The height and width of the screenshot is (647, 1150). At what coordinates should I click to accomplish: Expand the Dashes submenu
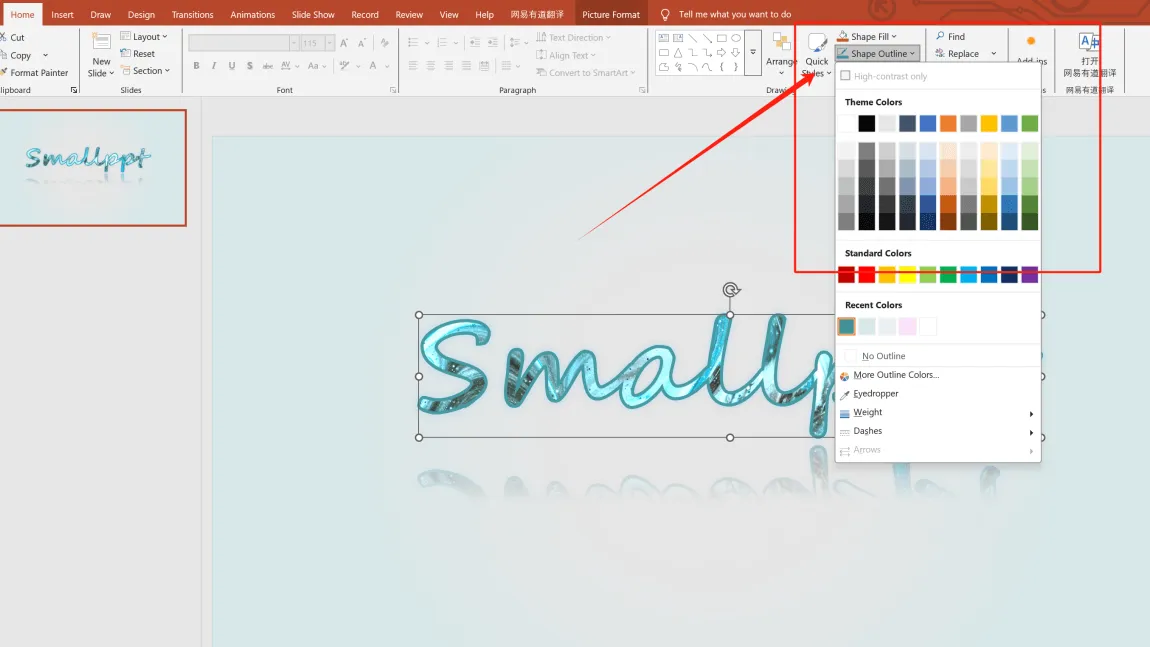[x=867, y=431]
